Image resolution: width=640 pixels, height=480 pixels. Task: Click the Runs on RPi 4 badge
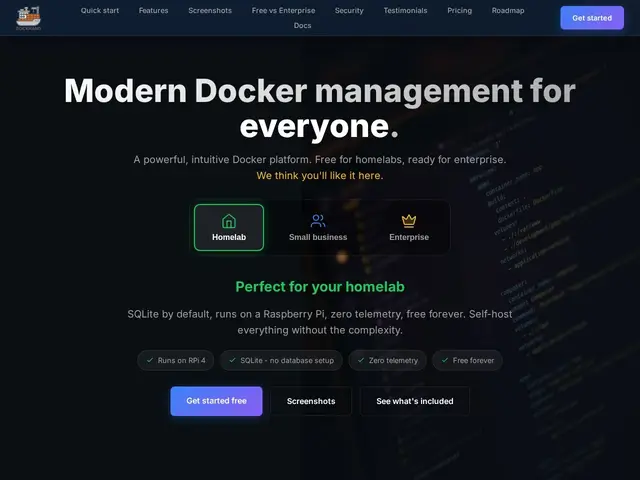(x=176, y=360)
